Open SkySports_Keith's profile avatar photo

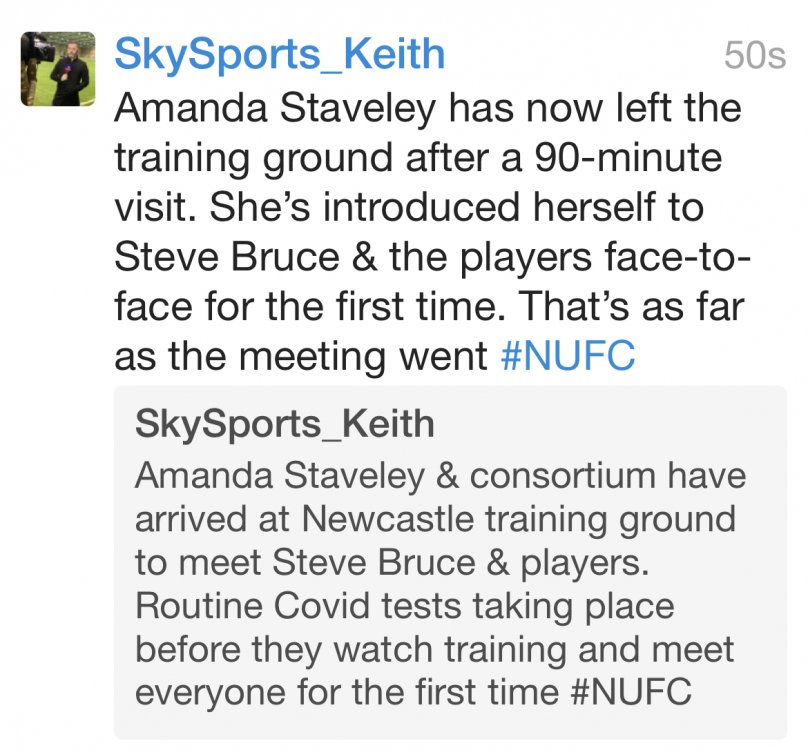pyautogui.click(x=58, y=69)
